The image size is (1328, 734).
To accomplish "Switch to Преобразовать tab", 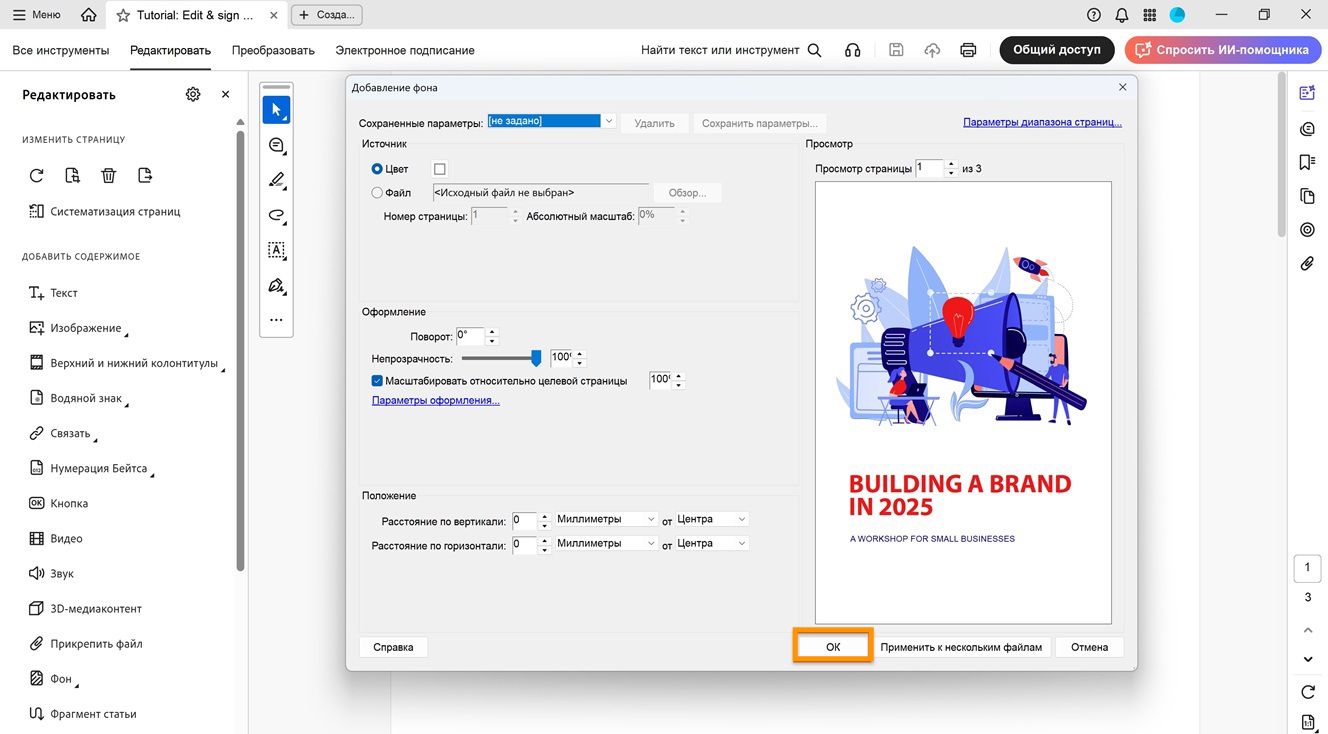I will point(273,50).
